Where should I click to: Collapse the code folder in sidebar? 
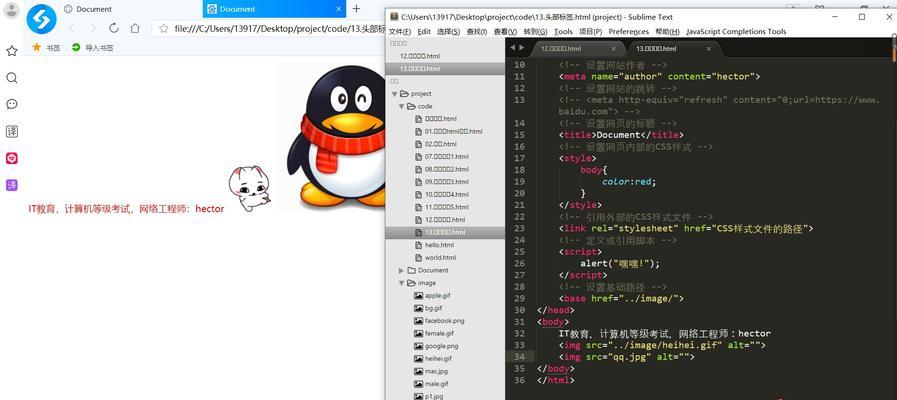coord(402,106)
